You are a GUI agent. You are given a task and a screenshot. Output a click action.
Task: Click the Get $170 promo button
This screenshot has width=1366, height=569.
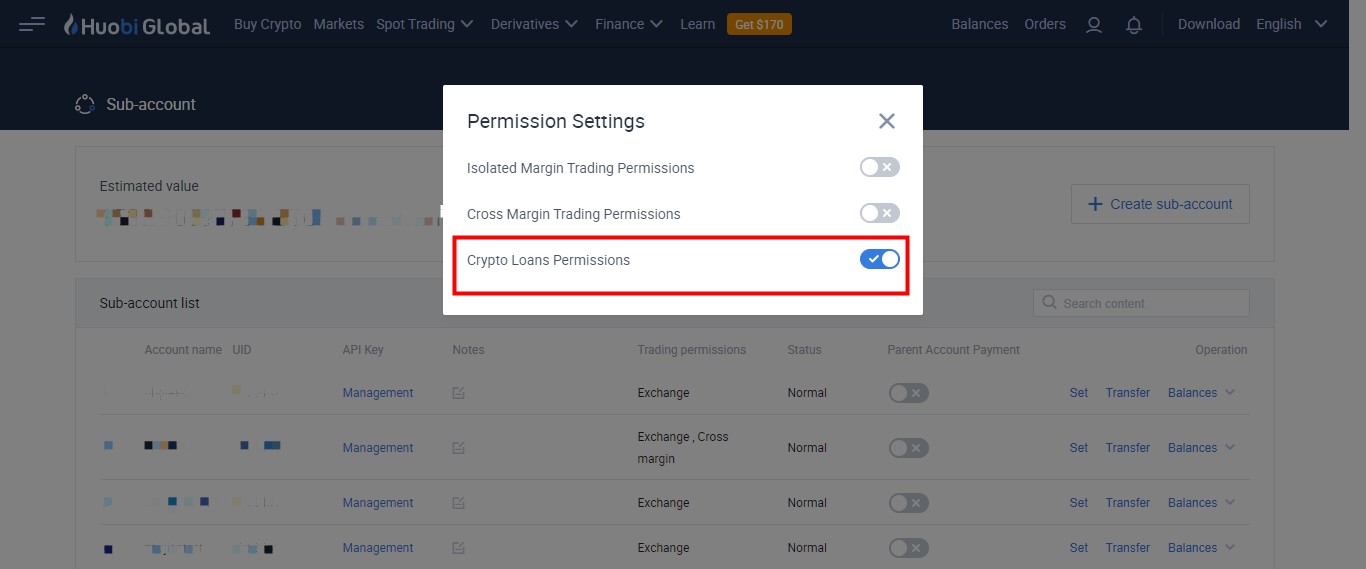point(759,24)
